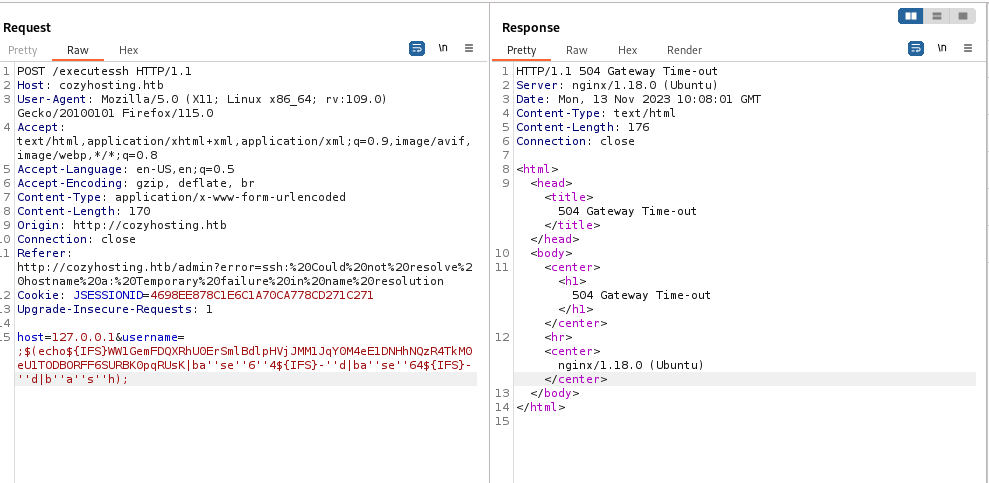The image size is (989, 483).
Task: Switch Response view to Pretty tab
Action: [522, 50]
